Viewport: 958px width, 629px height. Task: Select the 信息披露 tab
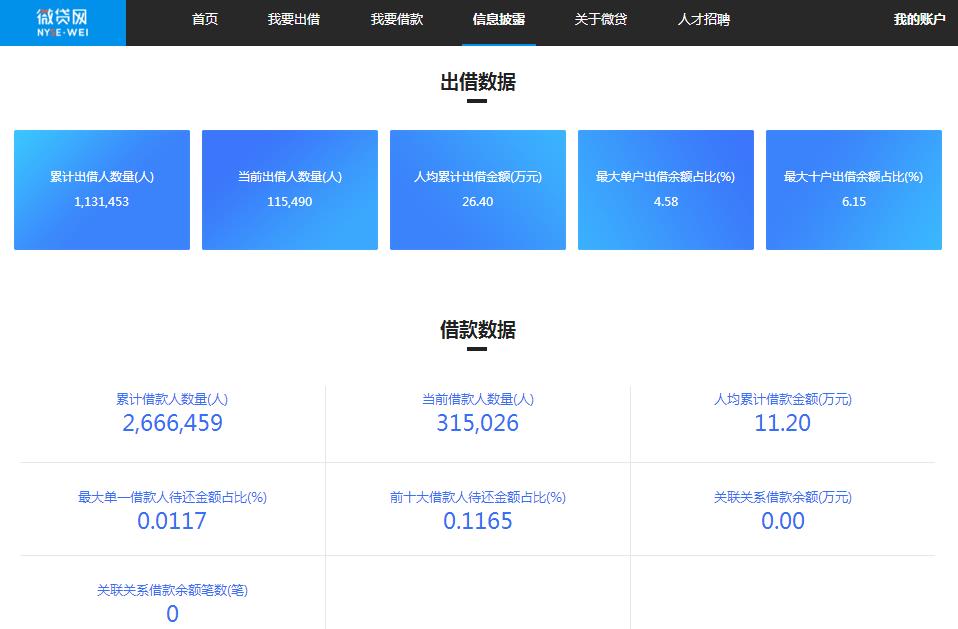pyautogui.click(x=497, y=19)
